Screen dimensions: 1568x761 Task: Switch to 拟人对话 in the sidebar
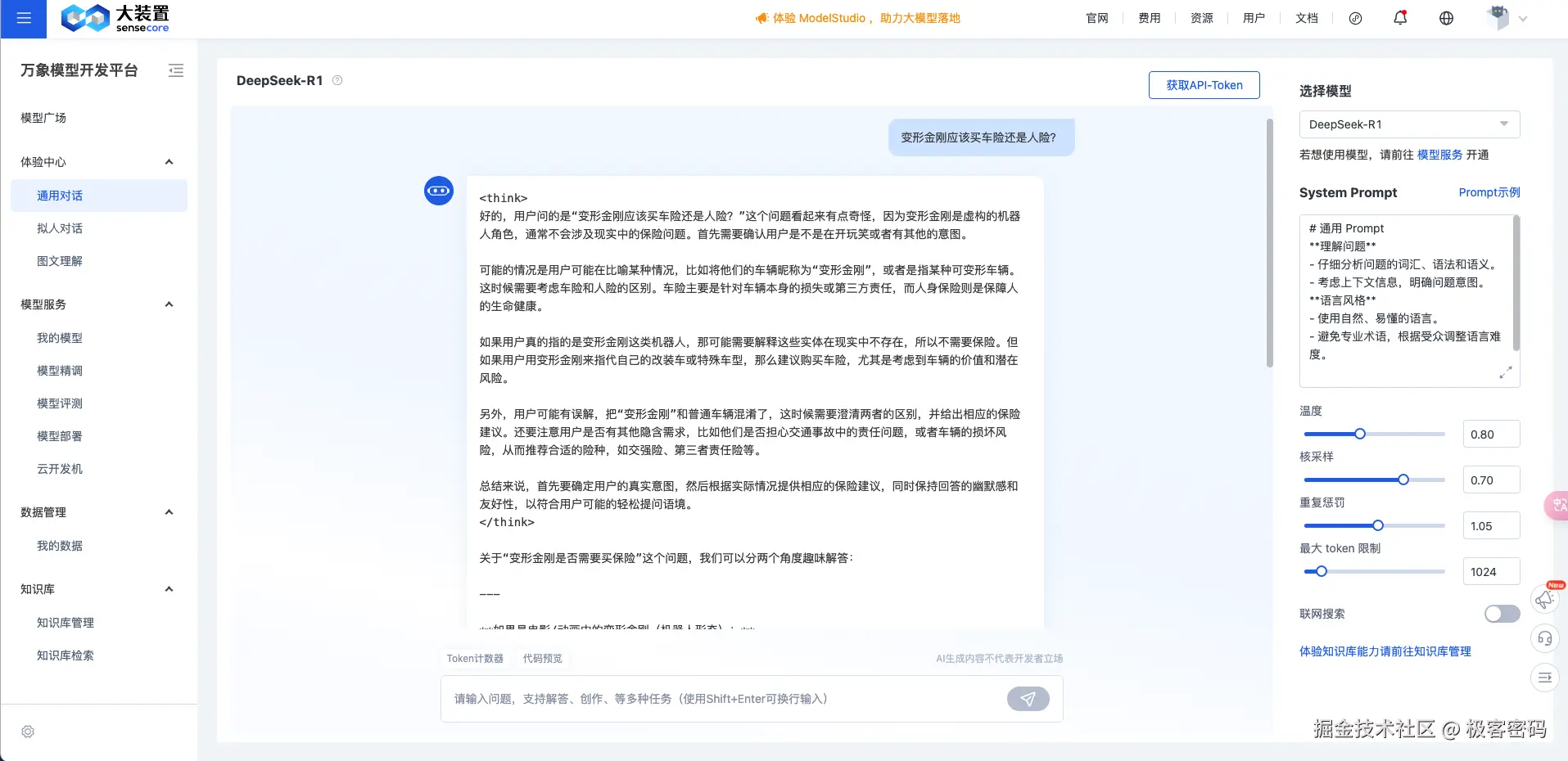click(59, 228)
